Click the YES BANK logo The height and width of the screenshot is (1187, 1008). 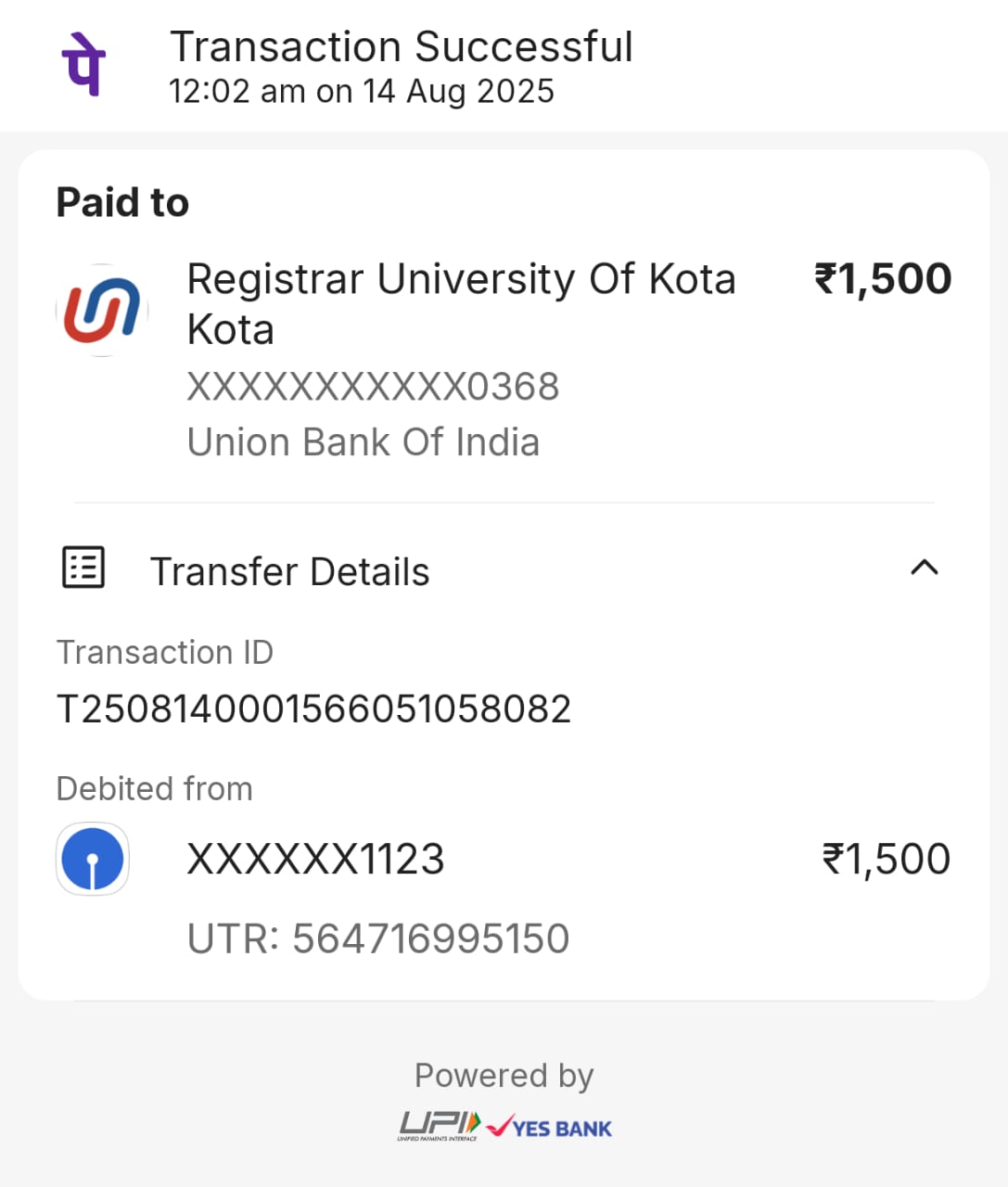click(x=550, y=1128)
